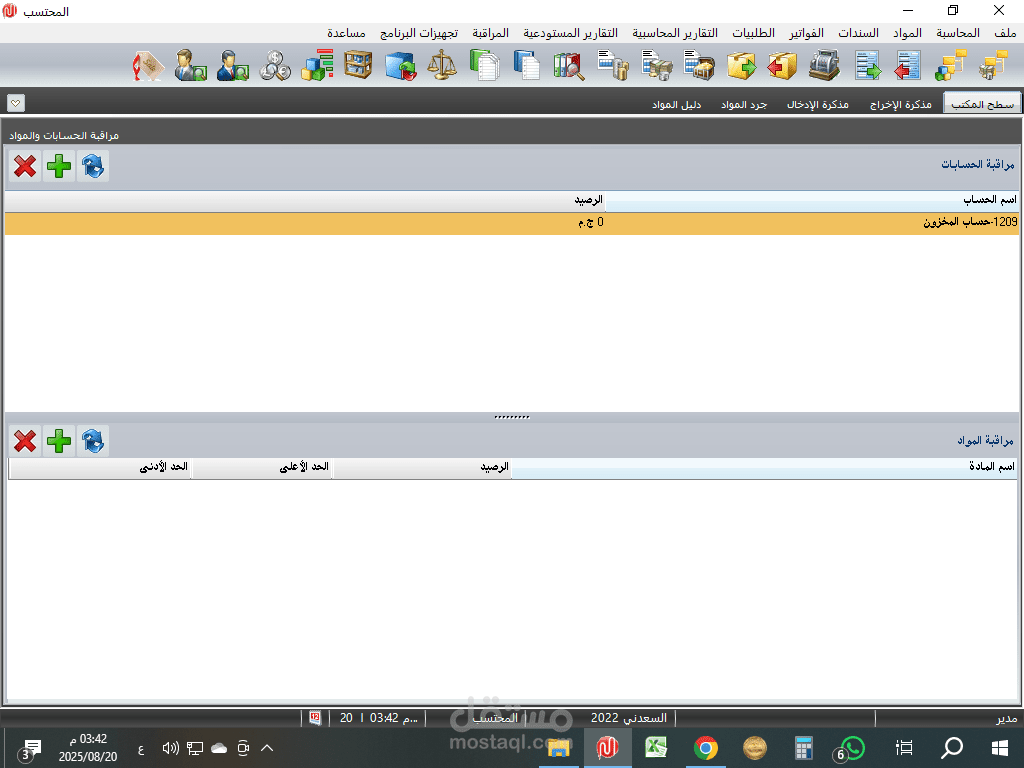Switch to مذكرة الإخراج tab
The width and height of the screenshot is (1024, 768).
[x=901, y=104]
